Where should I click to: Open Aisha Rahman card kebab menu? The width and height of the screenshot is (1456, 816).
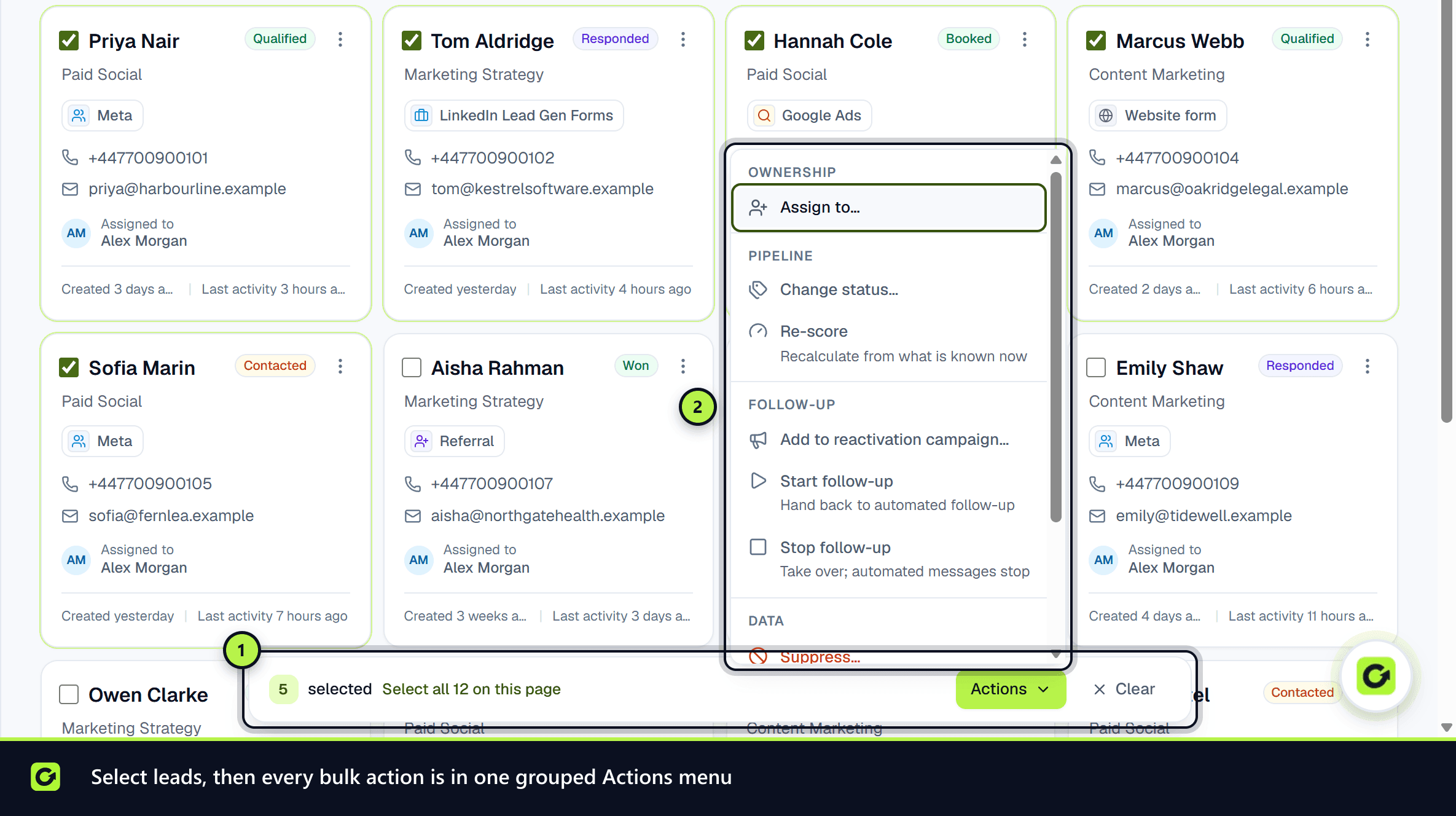click(x=683, y=366)
